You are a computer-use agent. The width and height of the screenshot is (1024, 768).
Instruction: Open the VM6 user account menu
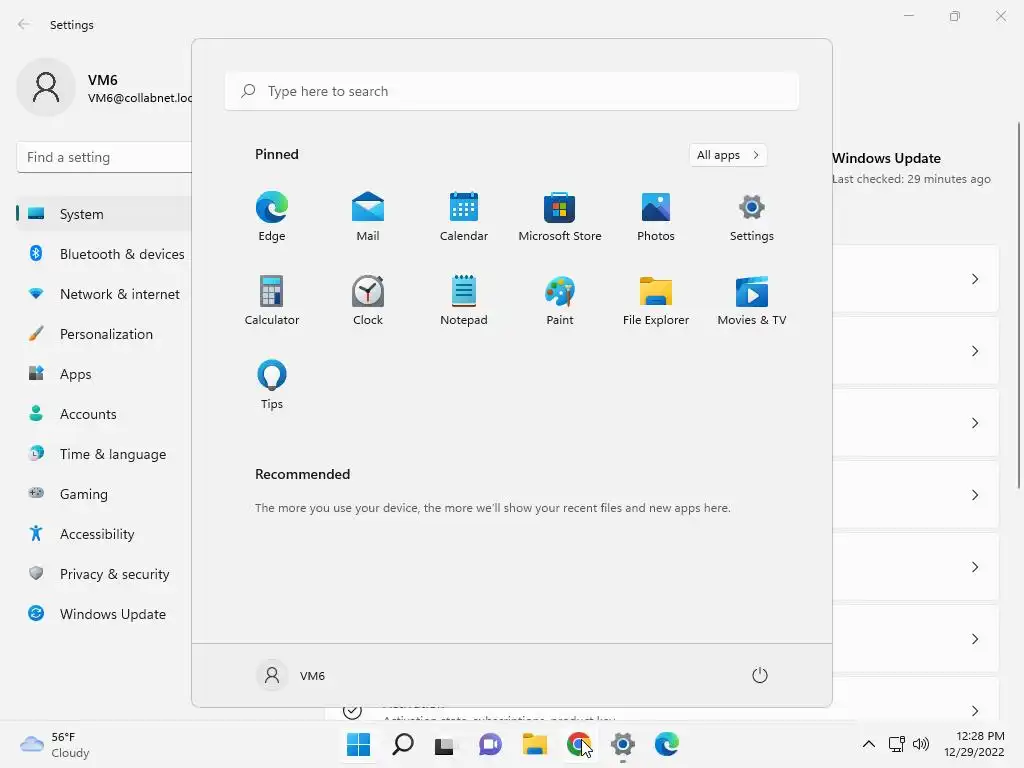[x=291, y=675]
